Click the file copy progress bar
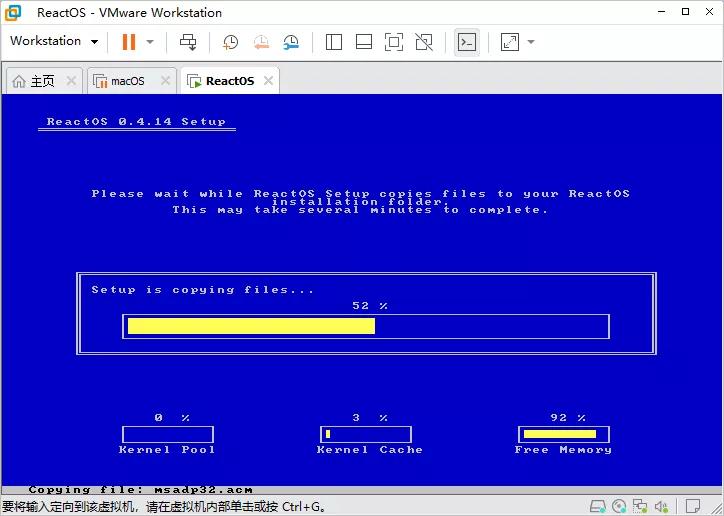 pos(366,326)
